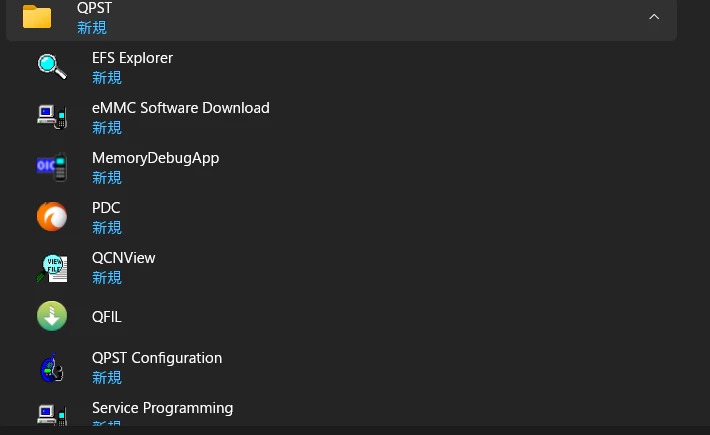Open the QPST Configuration icon
710x435 pixels.
(x=52, y=367)
